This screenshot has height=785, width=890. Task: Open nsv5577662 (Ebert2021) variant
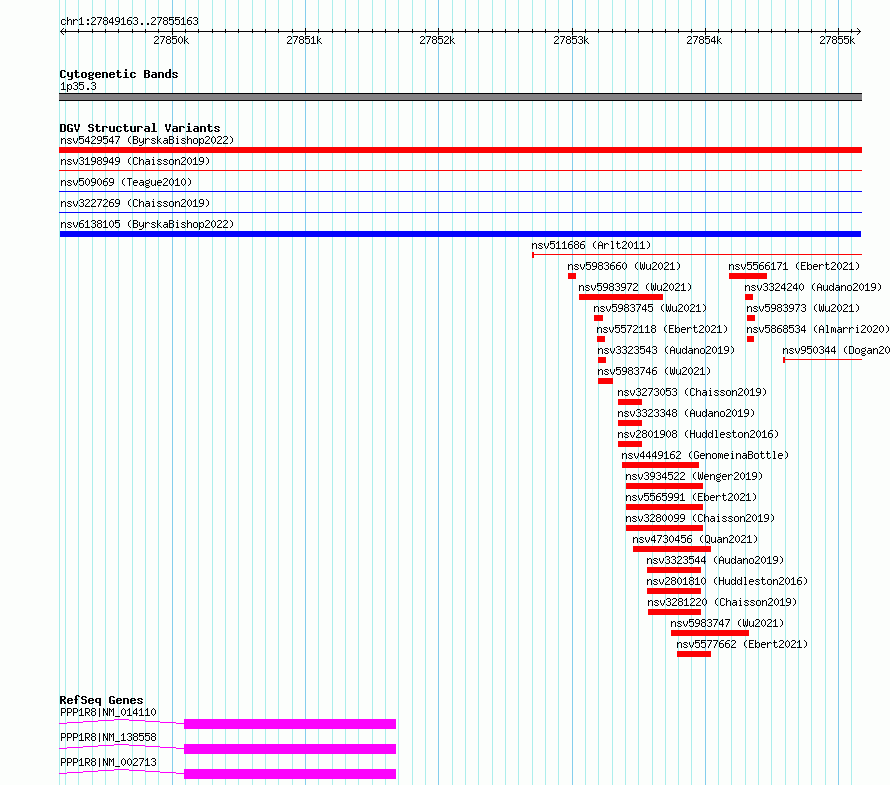(x=742, y=644)
